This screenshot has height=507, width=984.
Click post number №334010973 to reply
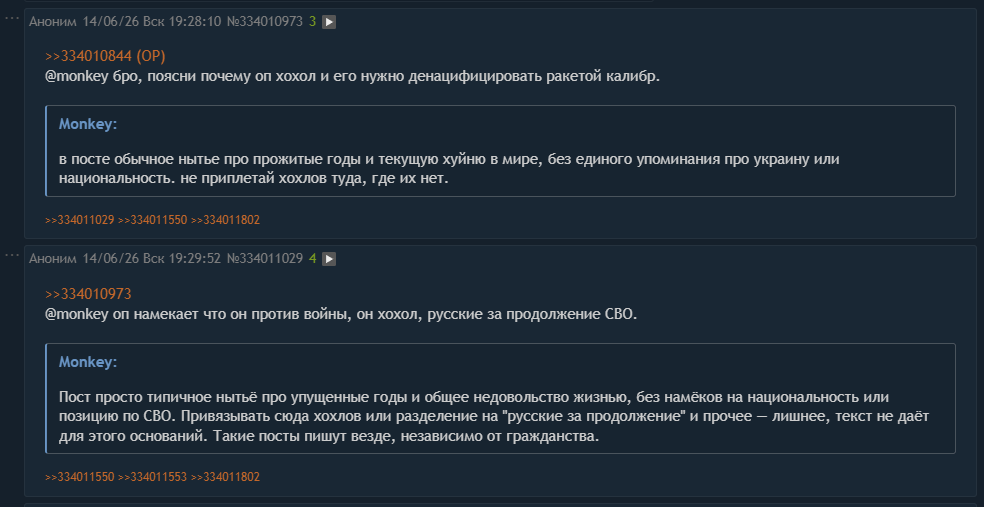265,22
